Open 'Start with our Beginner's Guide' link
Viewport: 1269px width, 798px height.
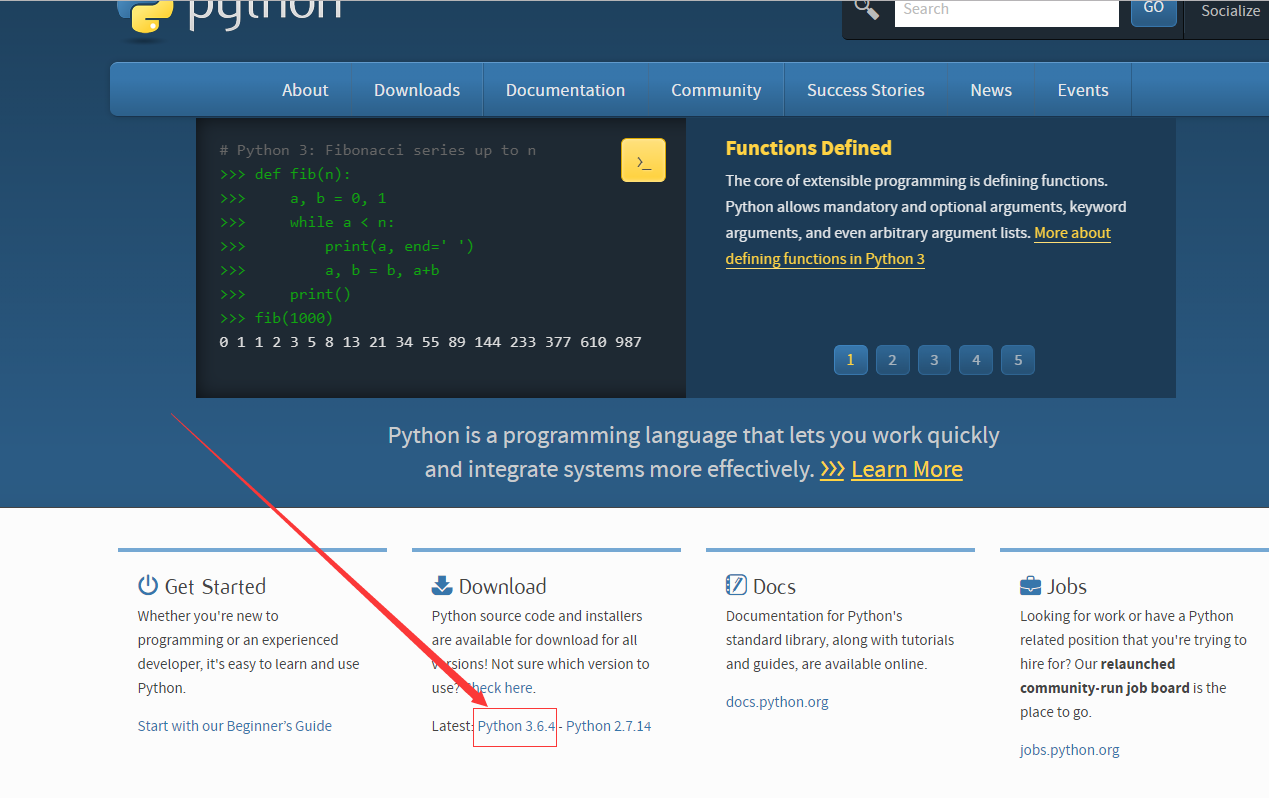(235, 726)
